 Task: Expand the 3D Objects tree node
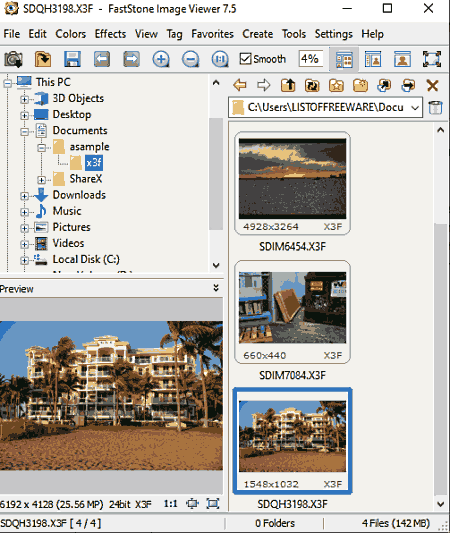[x=24, y=99]
